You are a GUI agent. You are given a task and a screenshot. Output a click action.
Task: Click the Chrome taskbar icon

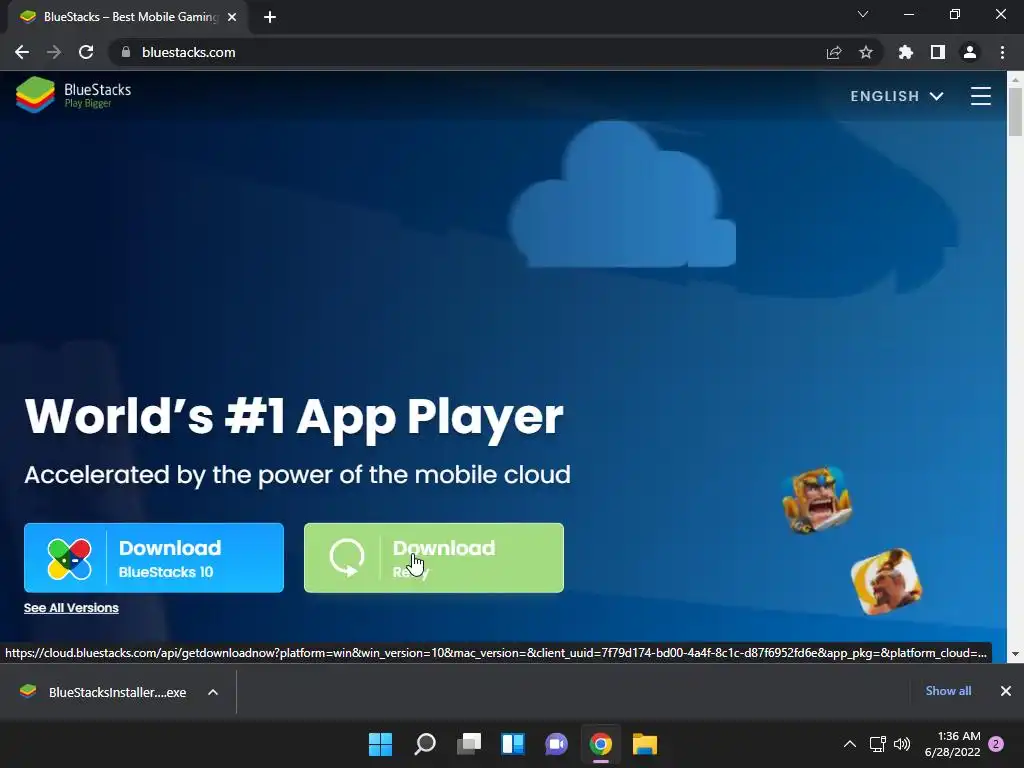pos(601,744)
